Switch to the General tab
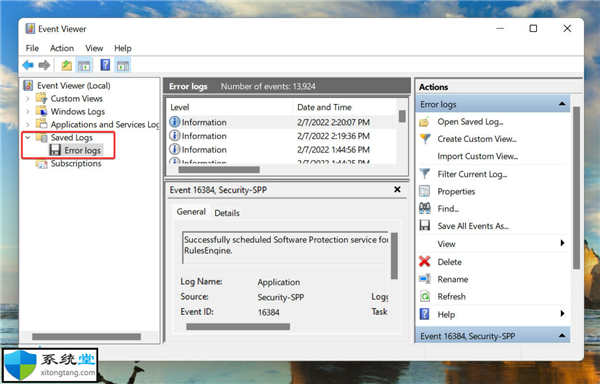The width and height of the screenshot is (600, 384). [x=191, y=212]
